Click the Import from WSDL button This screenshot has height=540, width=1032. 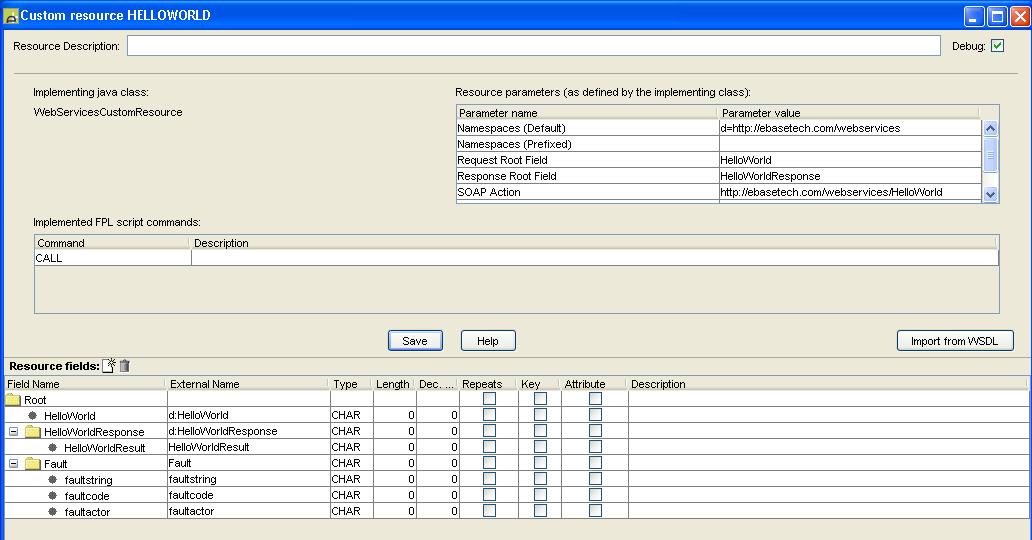click(x=954, y=341)
